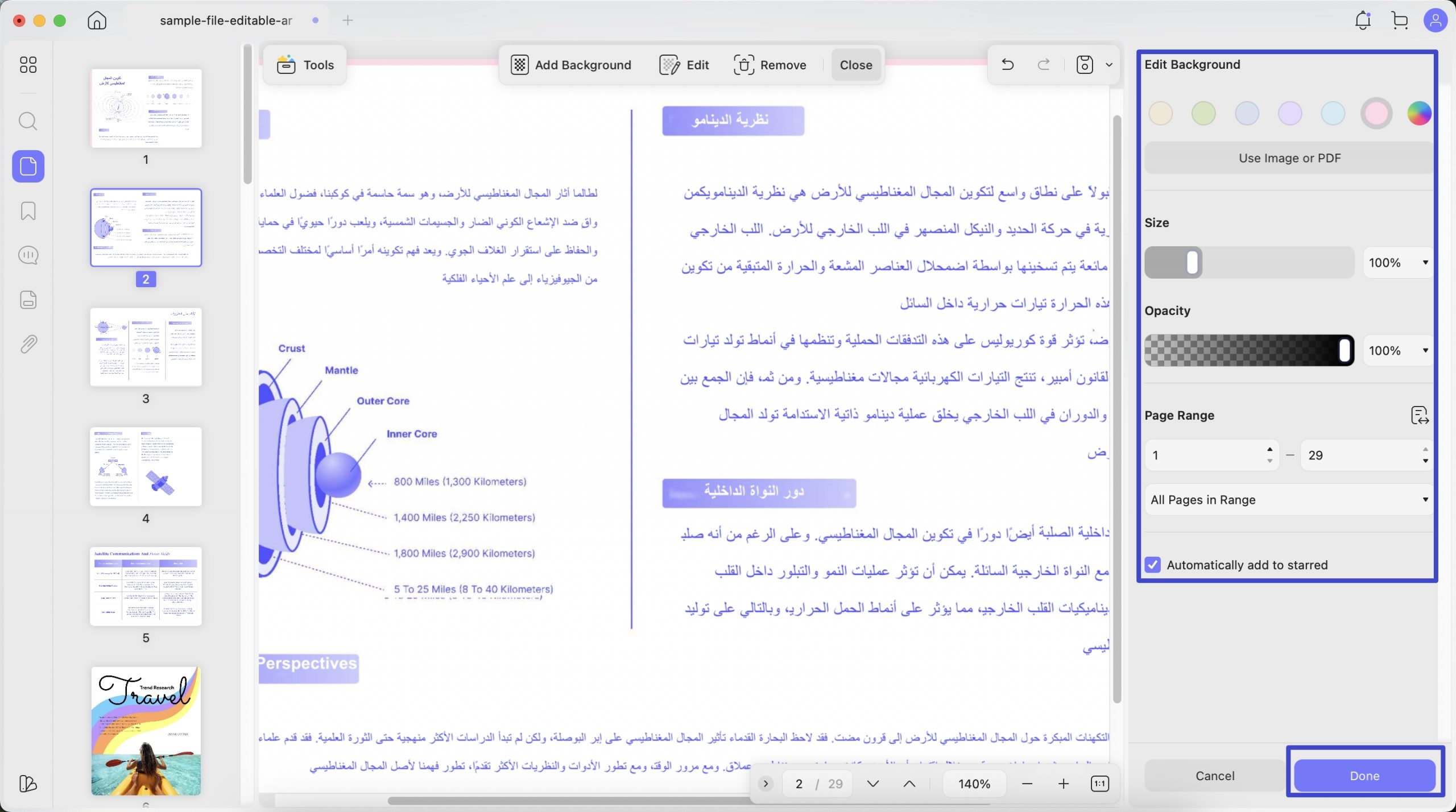Select Edit background option
The width and height of the screenshot is (1456, 812).
click(684, 65)
